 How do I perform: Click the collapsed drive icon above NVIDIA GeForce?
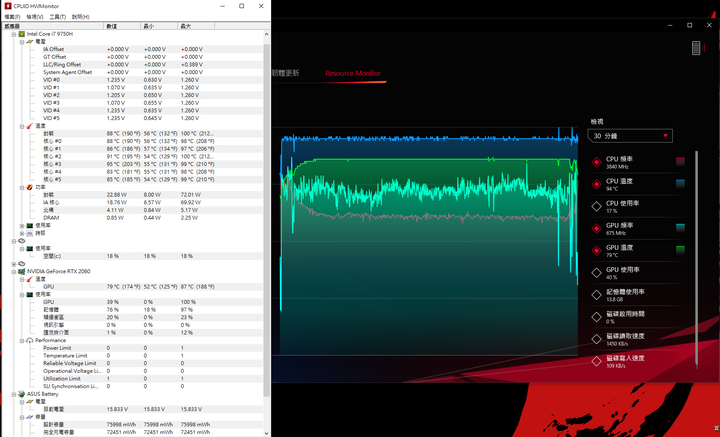21,263
